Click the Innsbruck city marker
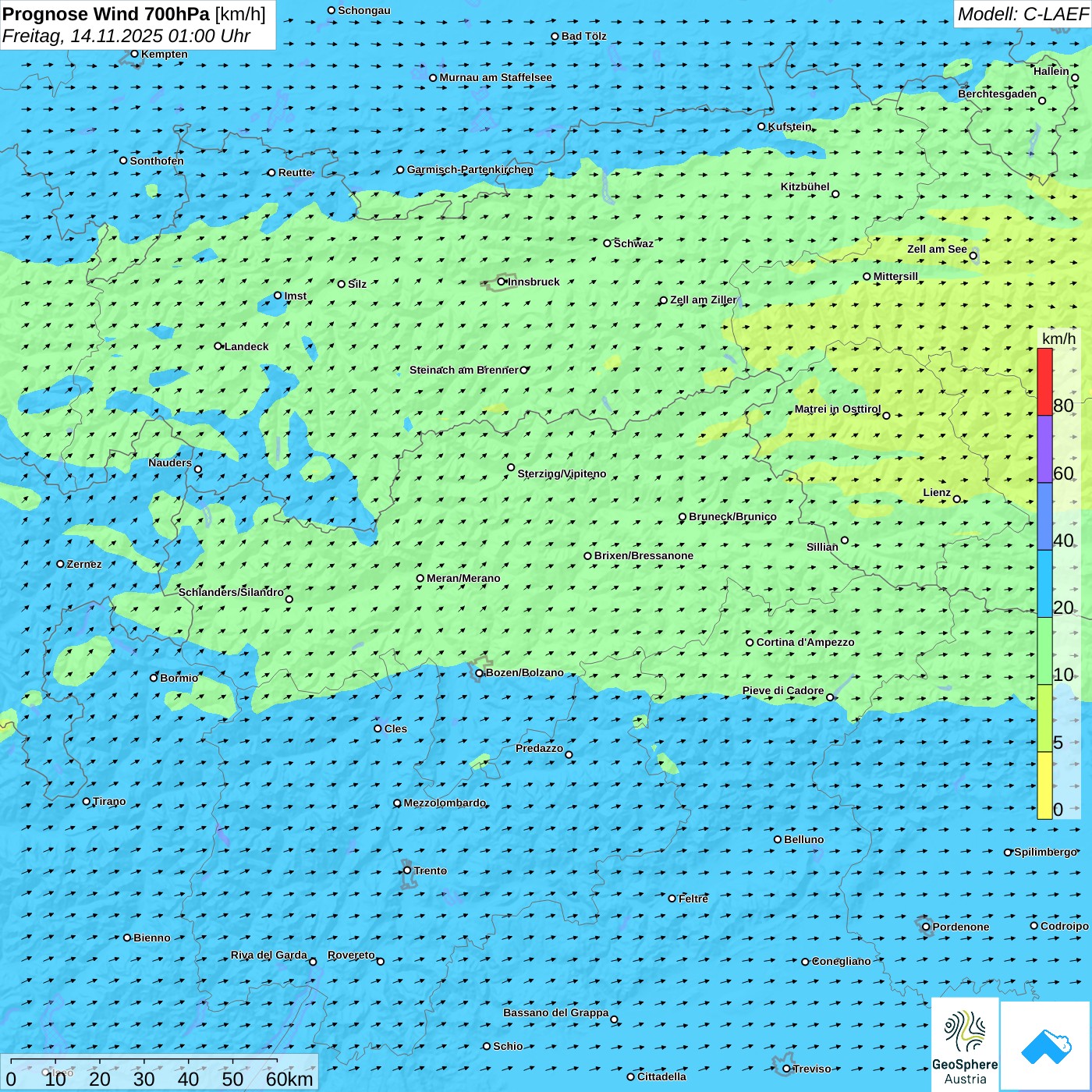1092x1092 pixels. coord(502,282)
